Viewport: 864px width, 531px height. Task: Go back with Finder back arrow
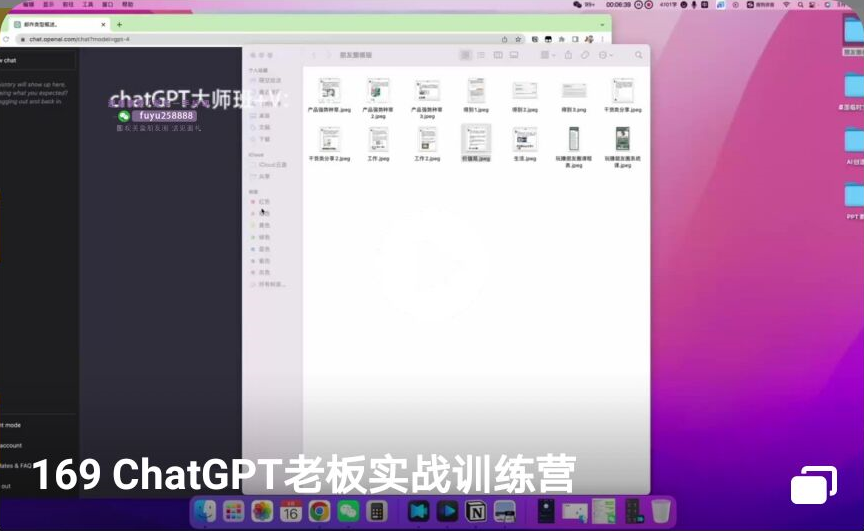(x=314, y=55)
